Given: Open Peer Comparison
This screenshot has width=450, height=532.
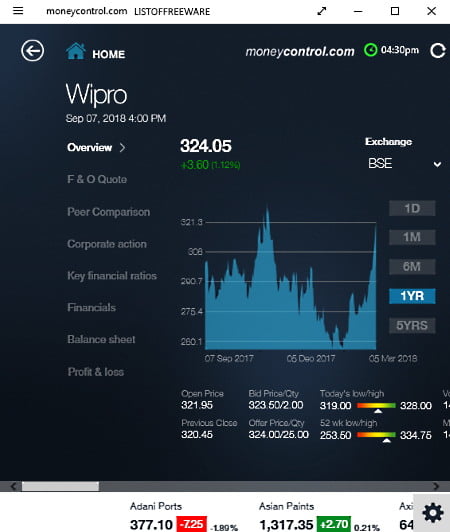Looking at the screenshot, I should click(109, 212).
